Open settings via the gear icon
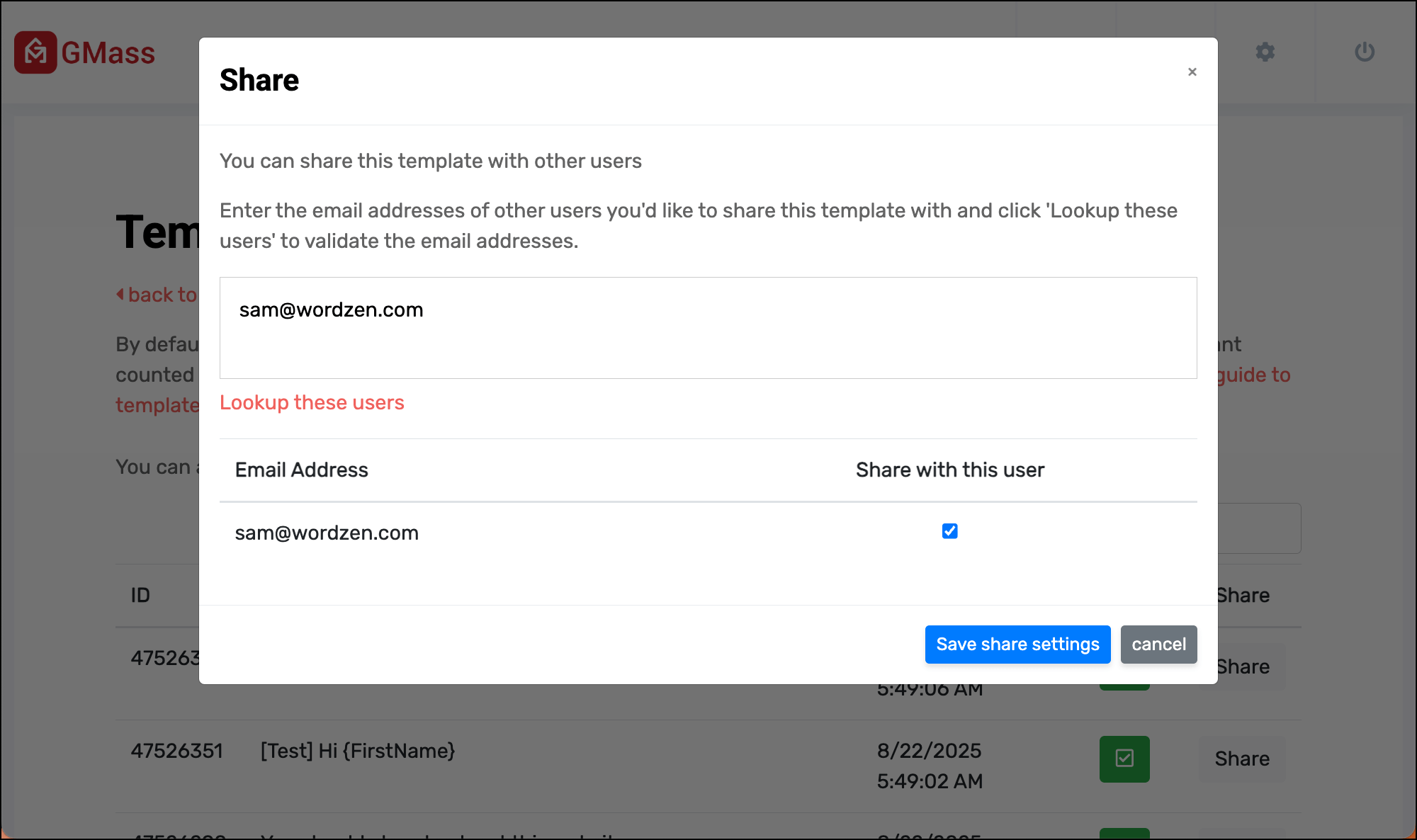The height and width of the screenshot is (840, 1417). click(1265, 52)
